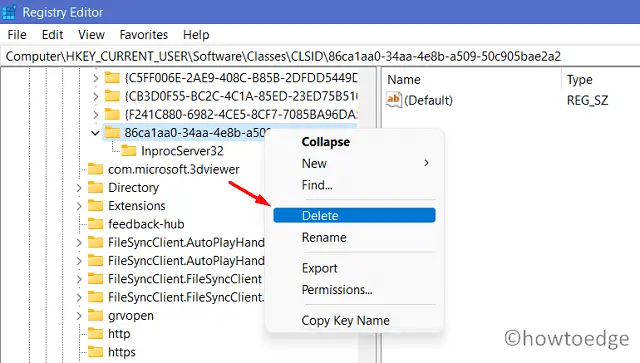Image resolution: width=640 pixels, height=363 pixels.
Task: Click the Name column header
Action: [404, 79]
